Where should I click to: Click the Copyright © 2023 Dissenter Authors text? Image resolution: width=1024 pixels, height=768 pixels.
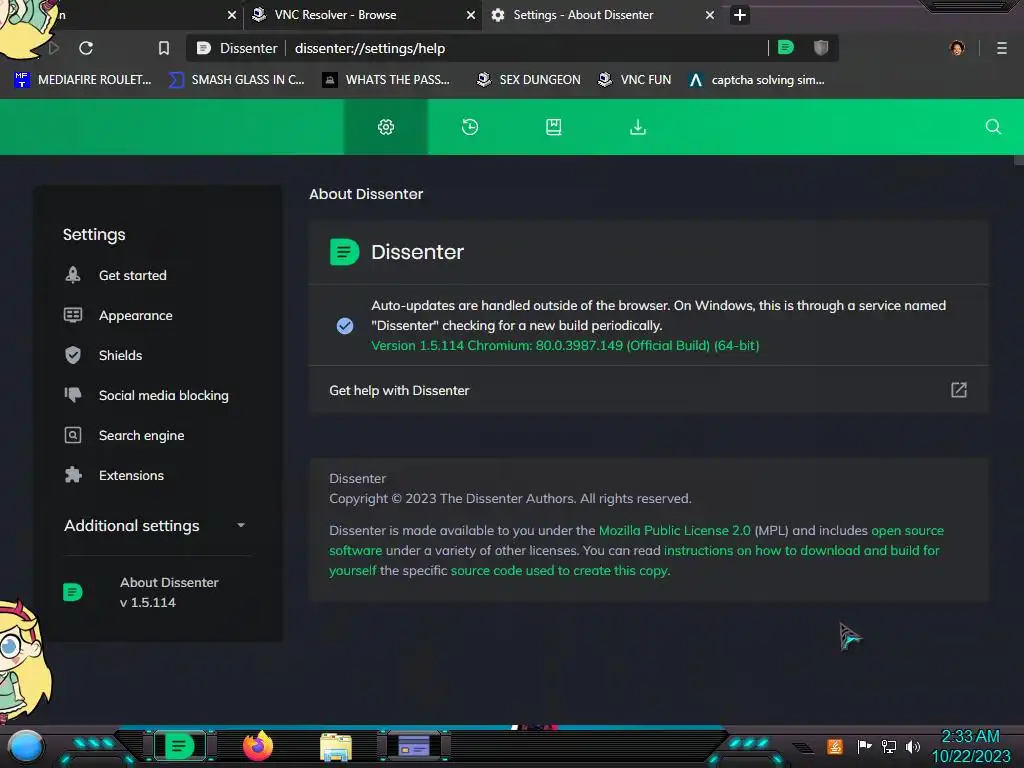(510, 498)
